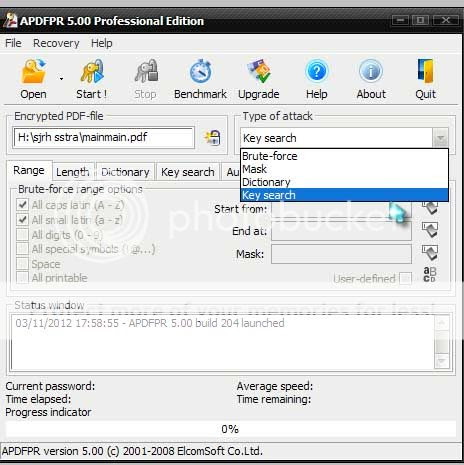
Task: Click the APDFPR title bar app icon
Action: pos(10,21)
